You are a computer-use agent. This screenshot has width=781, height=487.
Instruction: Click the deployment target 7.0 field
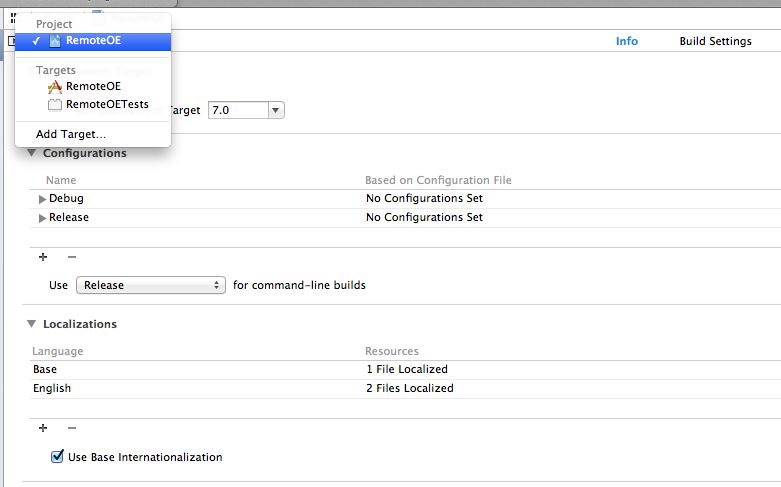[x=239, y=110]
